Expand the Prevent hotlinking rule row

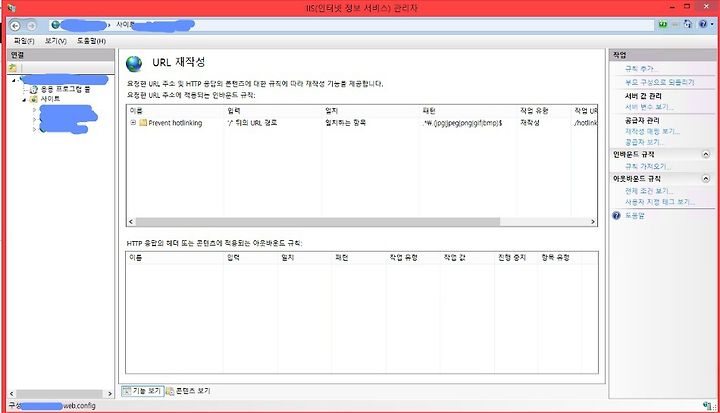tap(133, 123)
